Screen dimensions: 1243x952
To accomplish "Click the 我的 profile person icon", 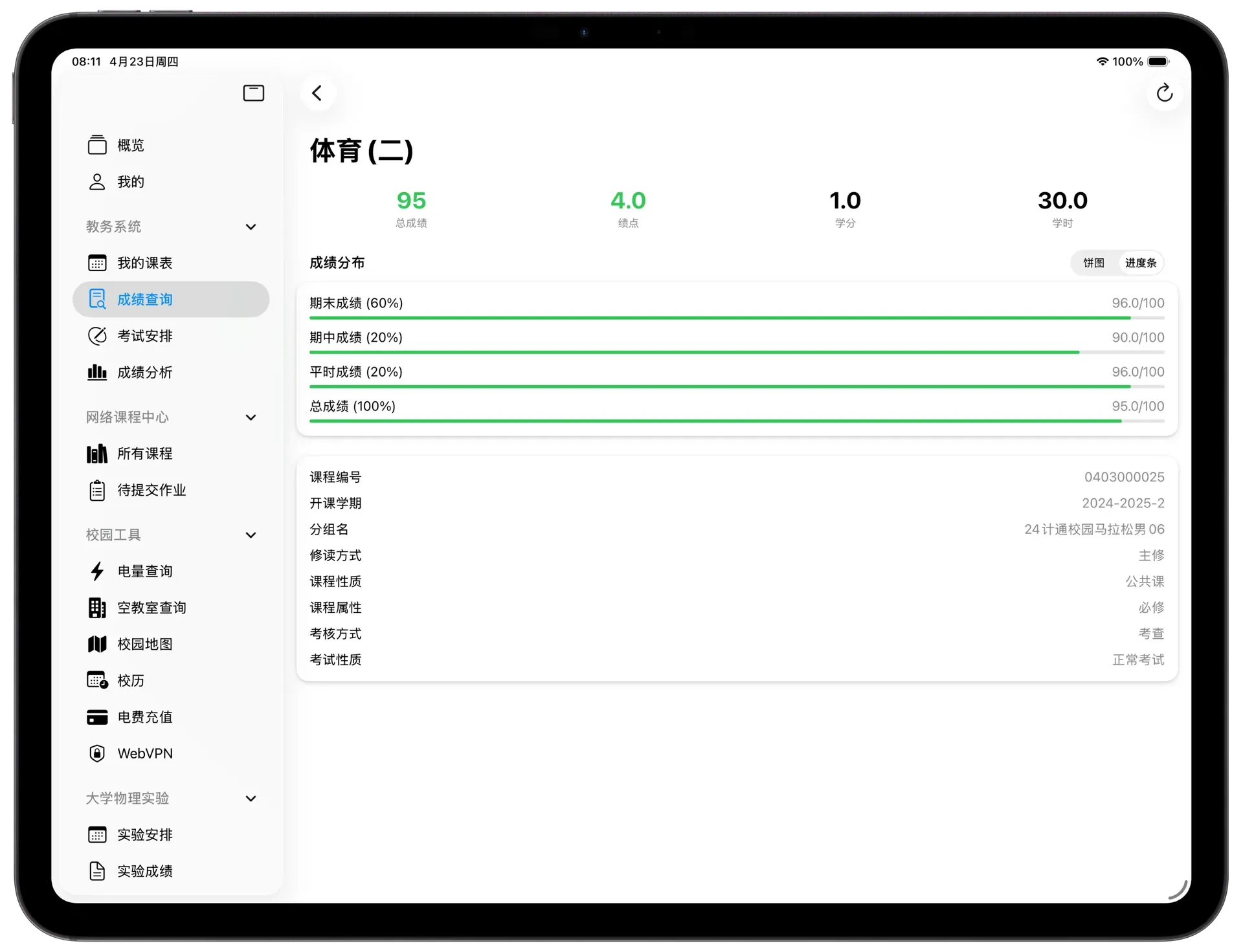I will point(97,182).
